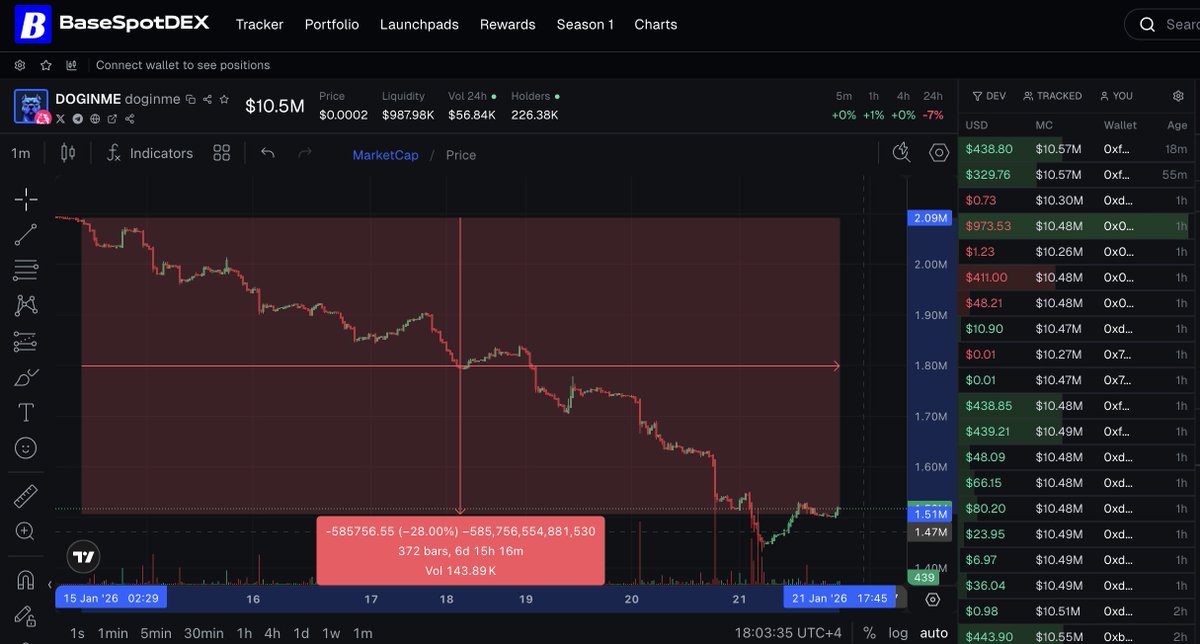Click the $438.80 trade row
The image size is (1200, 644).
(x=1079, y=149)
